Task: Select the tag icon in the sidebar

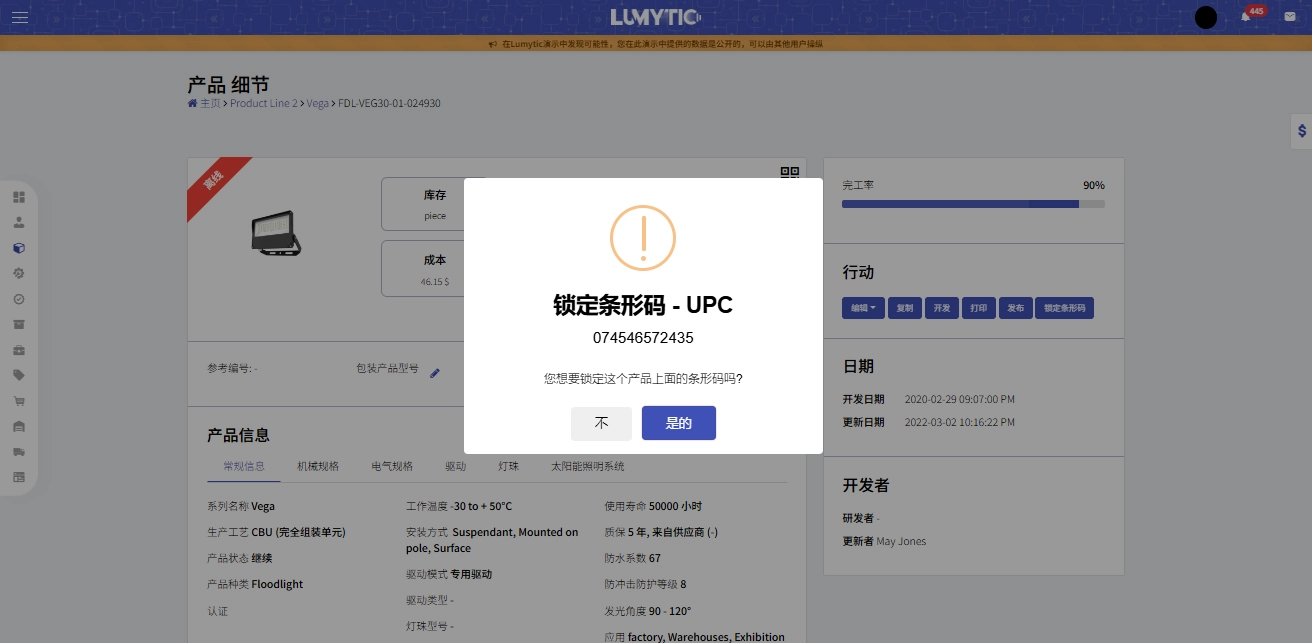Action: tap(20, 375)
